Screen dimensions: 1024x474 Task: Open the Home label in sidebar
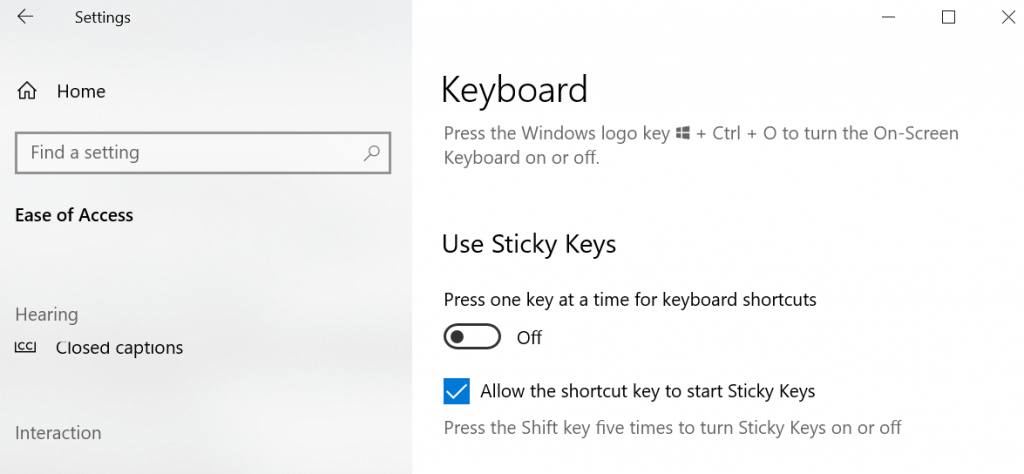coord(81,91)
